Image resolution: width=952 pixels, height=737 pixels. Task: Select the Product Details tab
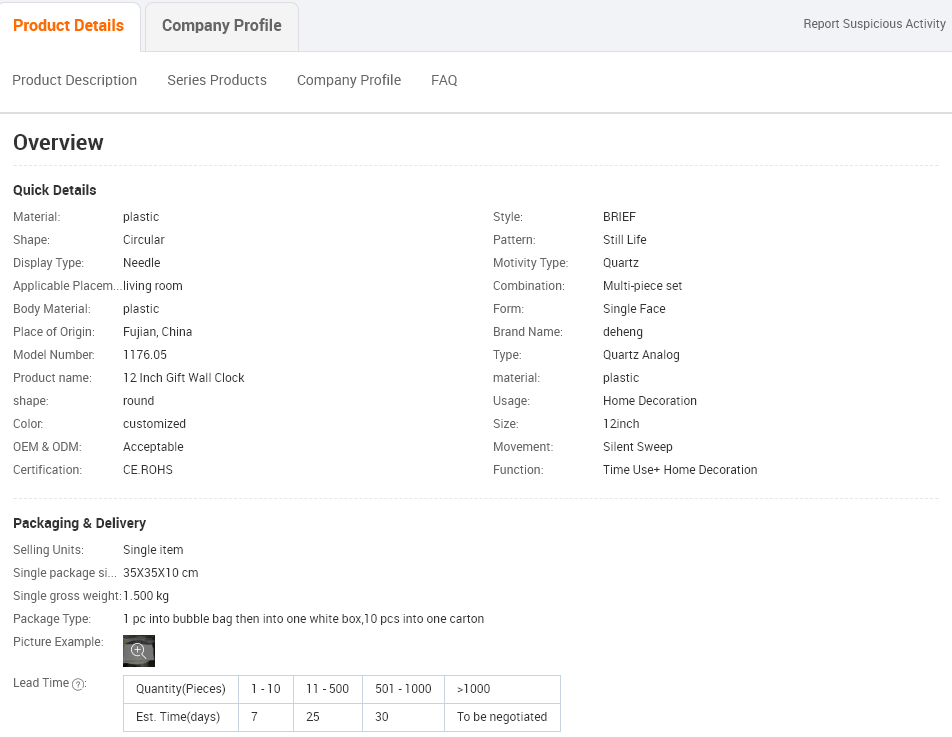pyautogui.click(x=69, y=25)
